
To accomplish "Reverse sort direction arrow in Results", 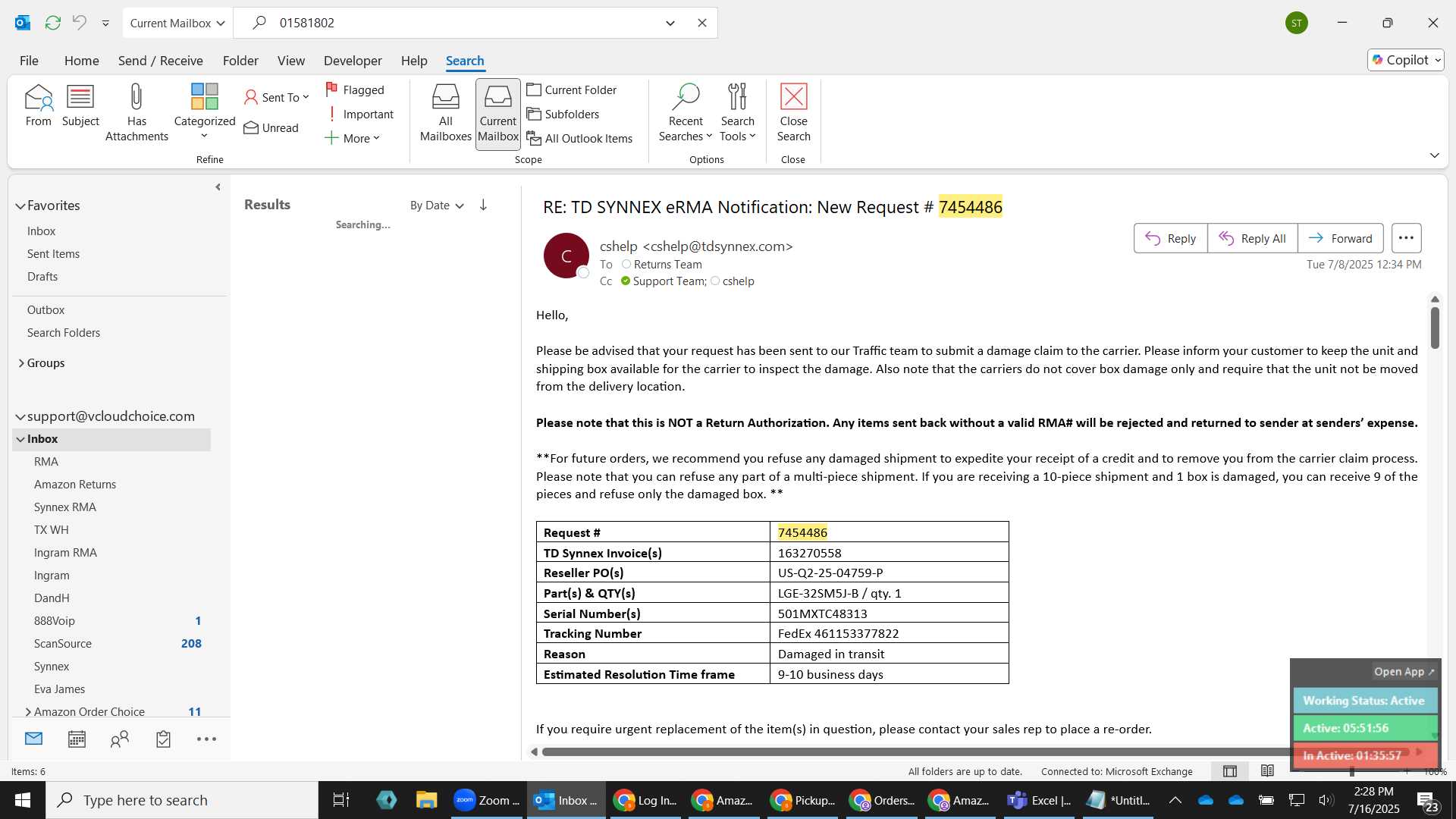I will (x=483, y=206).
